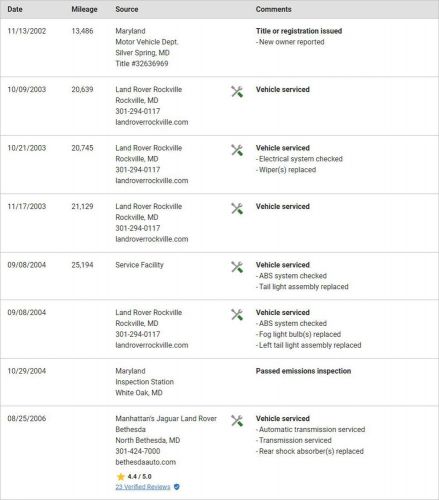
Task: Click the wrench icon for Left tail light entry
Action: pyautogui.click(x=237, y=314)
